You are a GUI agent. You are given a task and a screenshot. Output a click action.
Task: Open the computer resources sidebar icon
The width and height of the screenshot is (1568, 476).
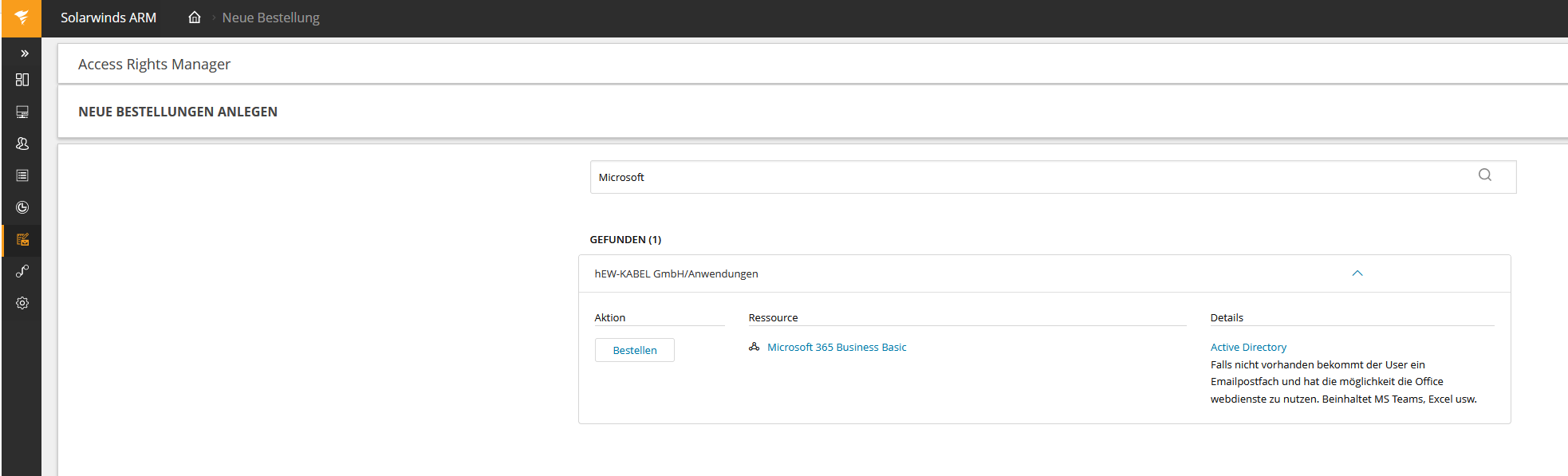pyautogui.click(x=22, y=112)
